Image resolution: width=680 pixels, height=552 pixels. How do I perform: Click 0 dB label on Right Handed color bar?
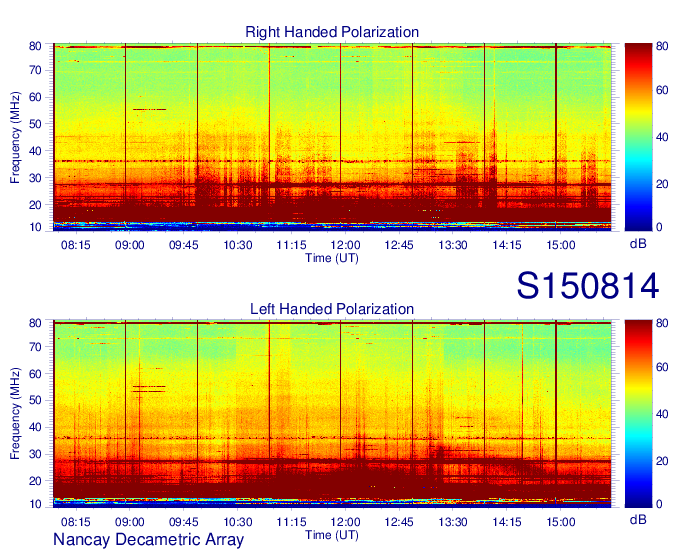[660, 227]
